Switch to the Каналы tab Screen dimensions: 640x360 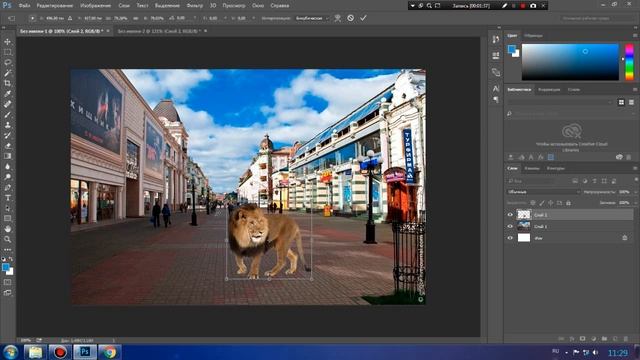pos(532,168)
